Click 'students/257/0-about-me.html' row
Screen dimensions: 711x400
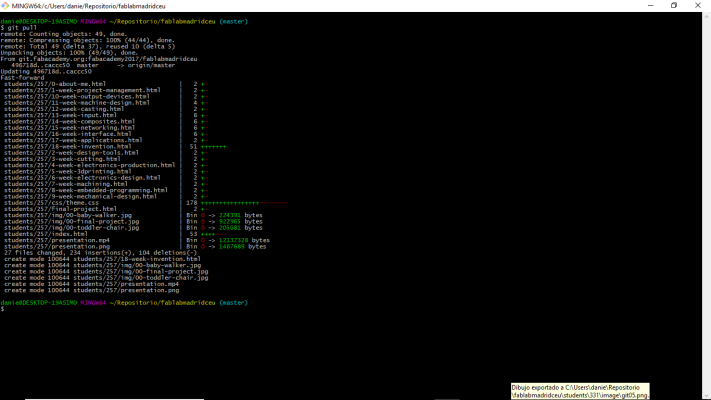pyautogui.click(x=106, y=84)
